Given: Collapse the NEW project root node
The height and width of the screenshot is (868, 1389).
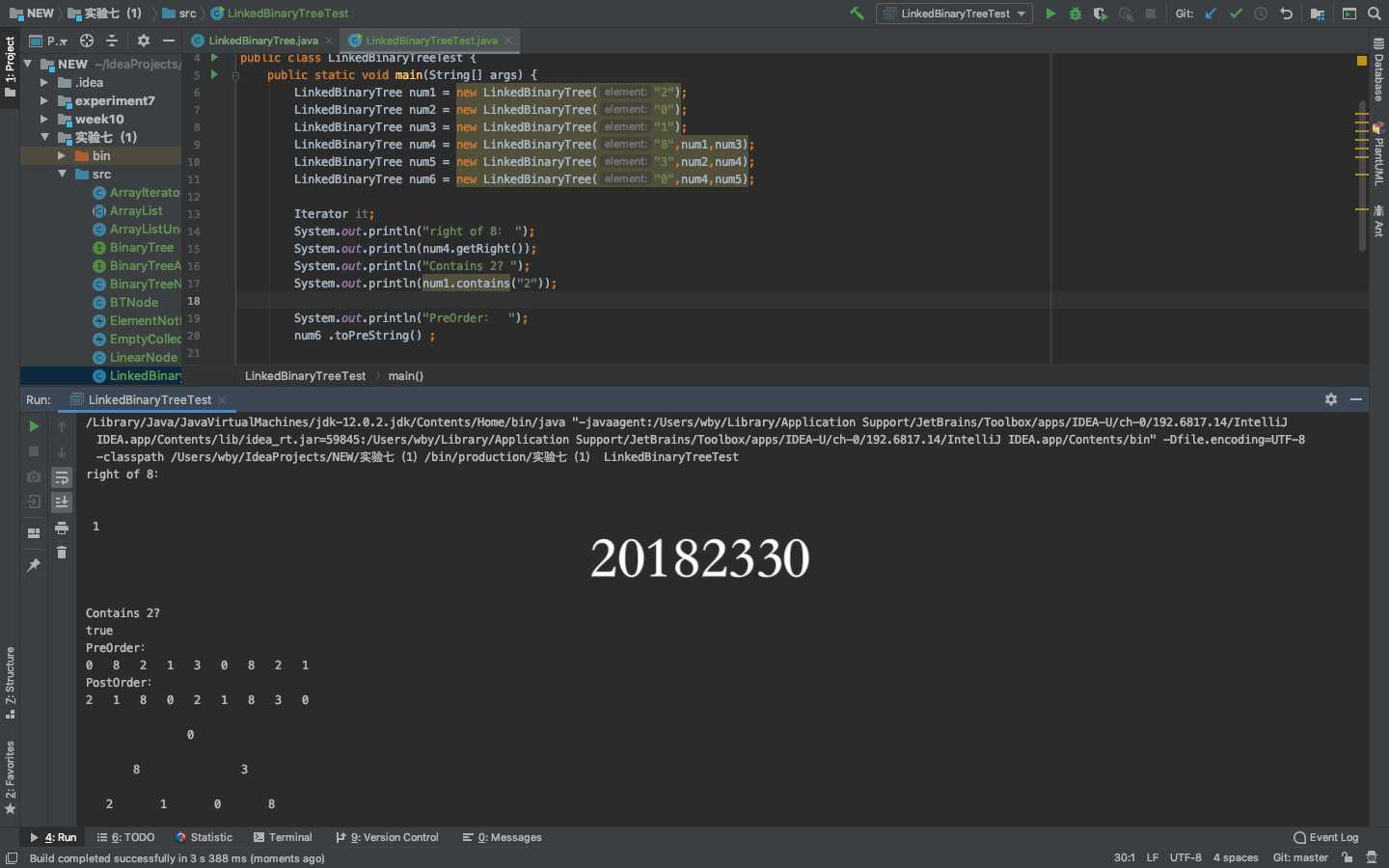Looking at the screenshot, I should tap(28, 64).
